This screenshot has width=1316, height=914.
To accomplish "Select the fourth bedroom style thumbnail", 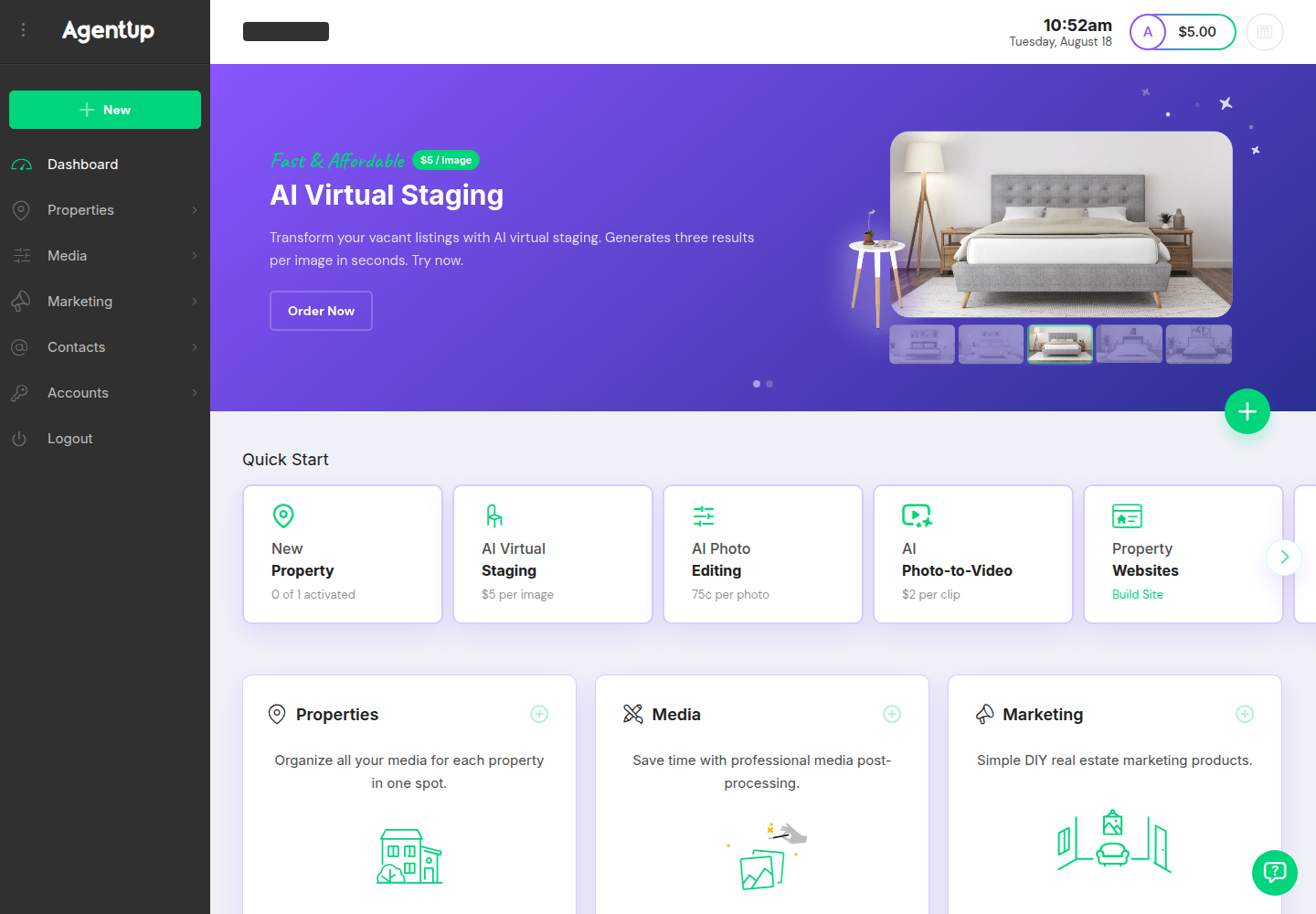I will click(1130, 345).
